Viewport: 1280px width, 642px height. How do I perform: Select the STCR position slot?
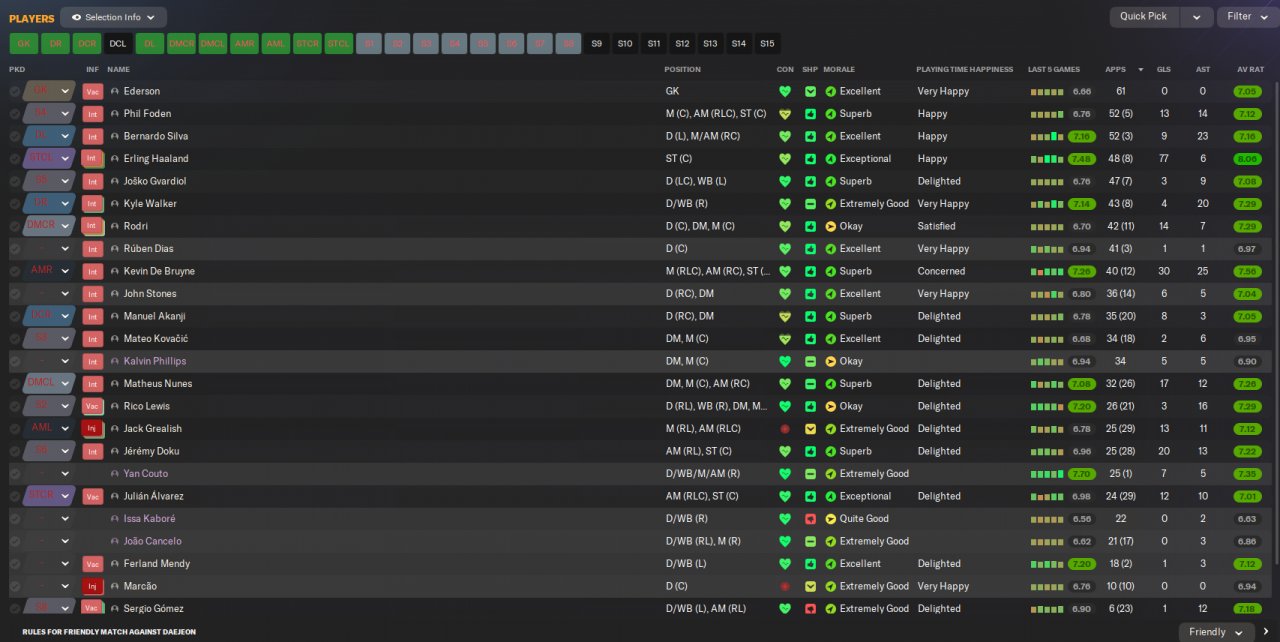coord(307,44)
